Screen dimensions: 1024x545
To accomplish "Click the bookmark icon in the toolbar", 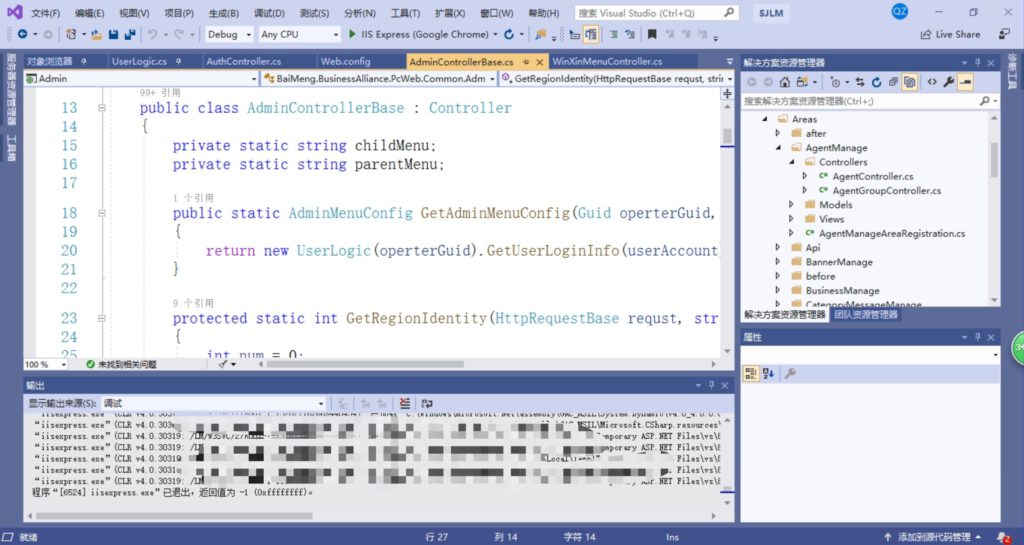I will [652, 34].
